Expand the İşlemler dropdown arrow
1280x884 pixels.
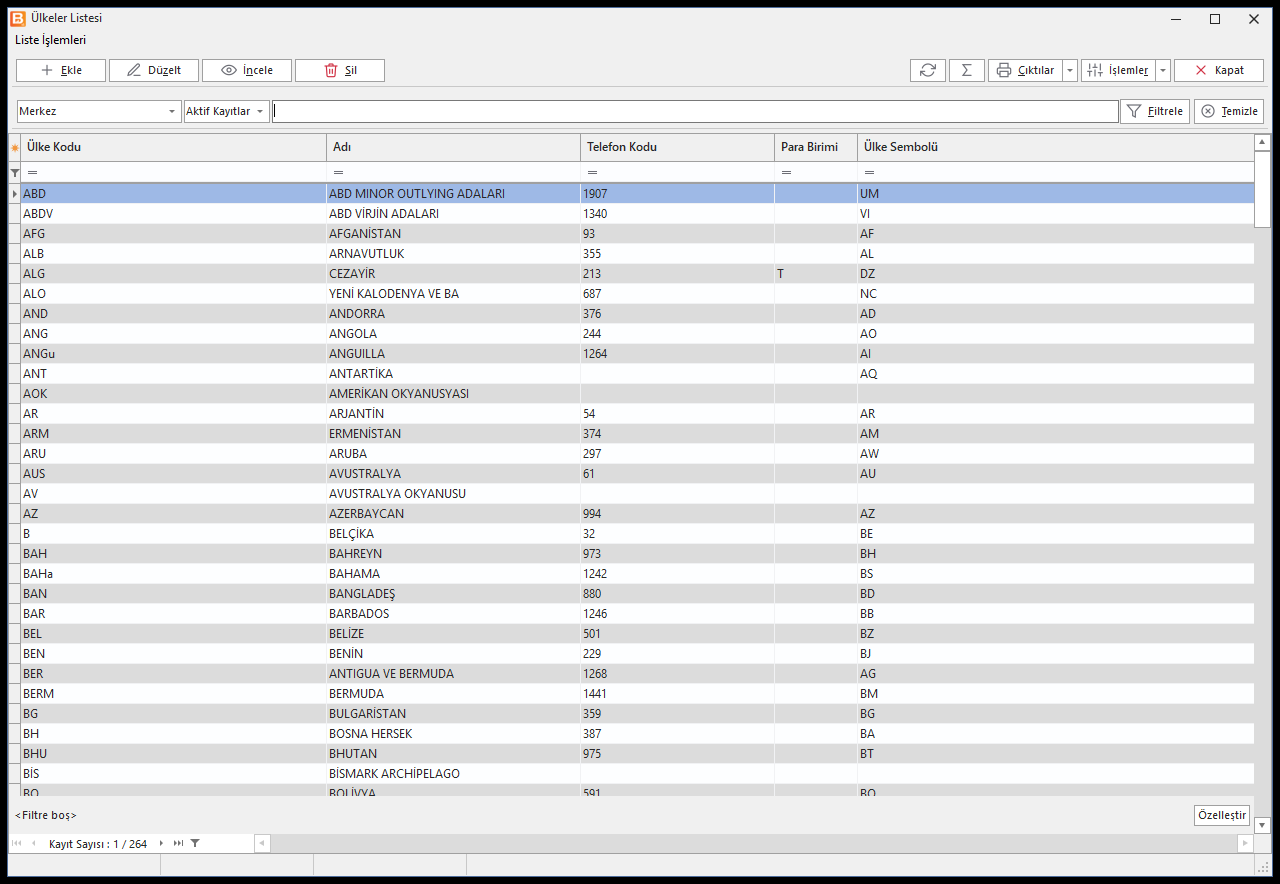click(1163, 70)
